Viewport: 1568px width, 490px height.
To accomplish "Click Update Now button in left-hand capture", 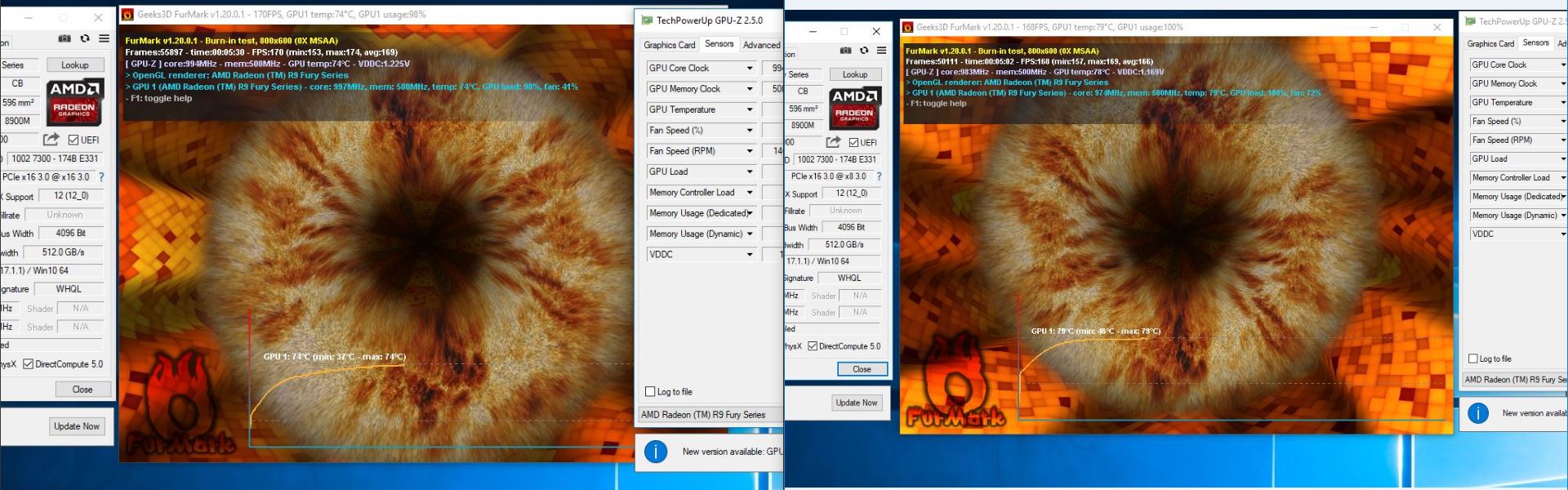I will pos(77,426).
